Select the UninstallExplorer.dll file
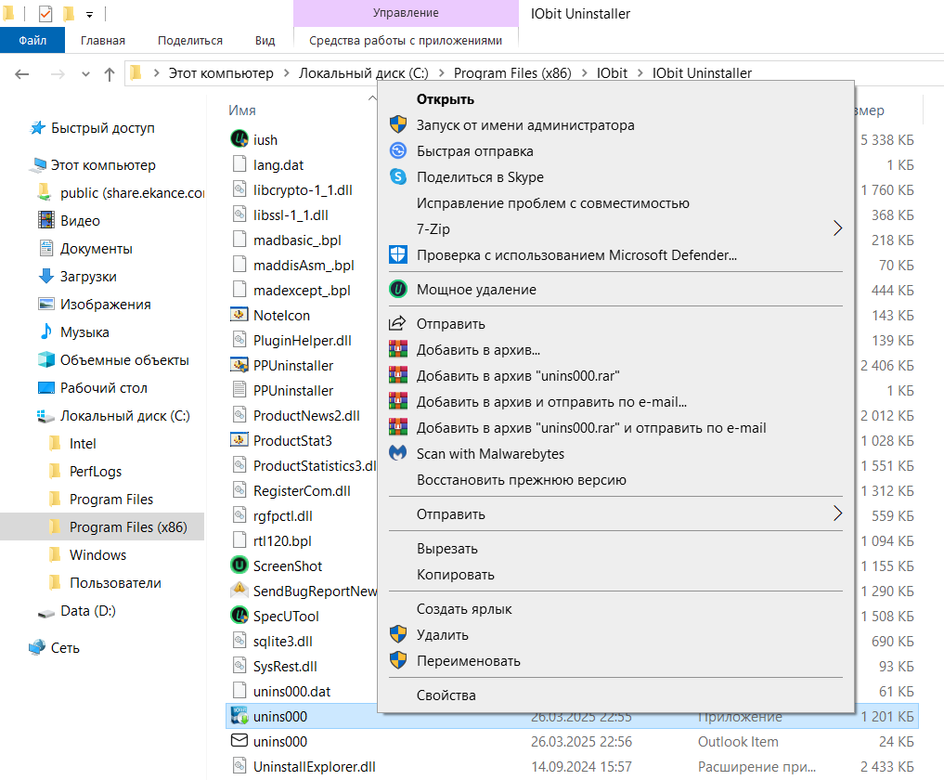 point(314,766)
